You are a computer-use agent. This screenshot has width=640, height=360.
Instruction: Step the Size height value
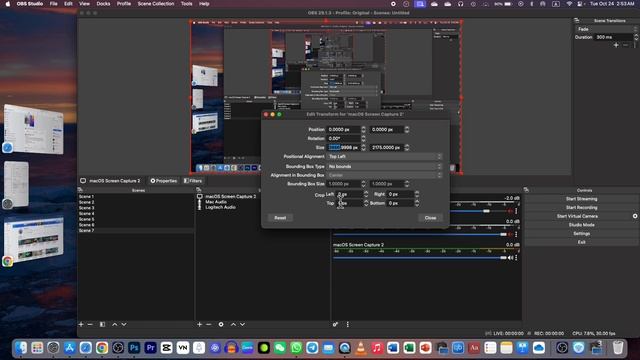(x=407, y=147)
